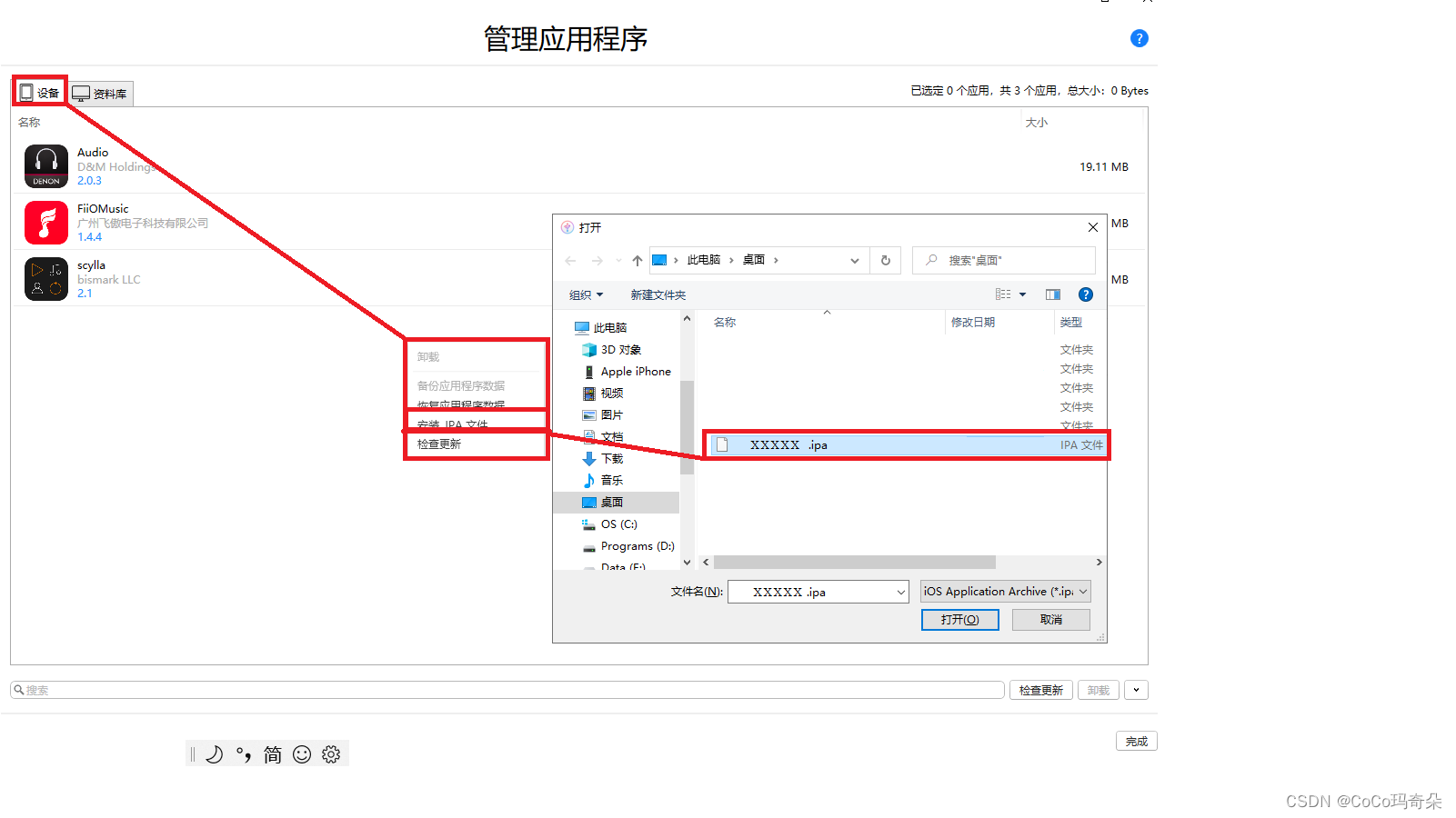1456x818 pixels.
Task: Close the 打开 file dialog
Action: [1092, 227]
